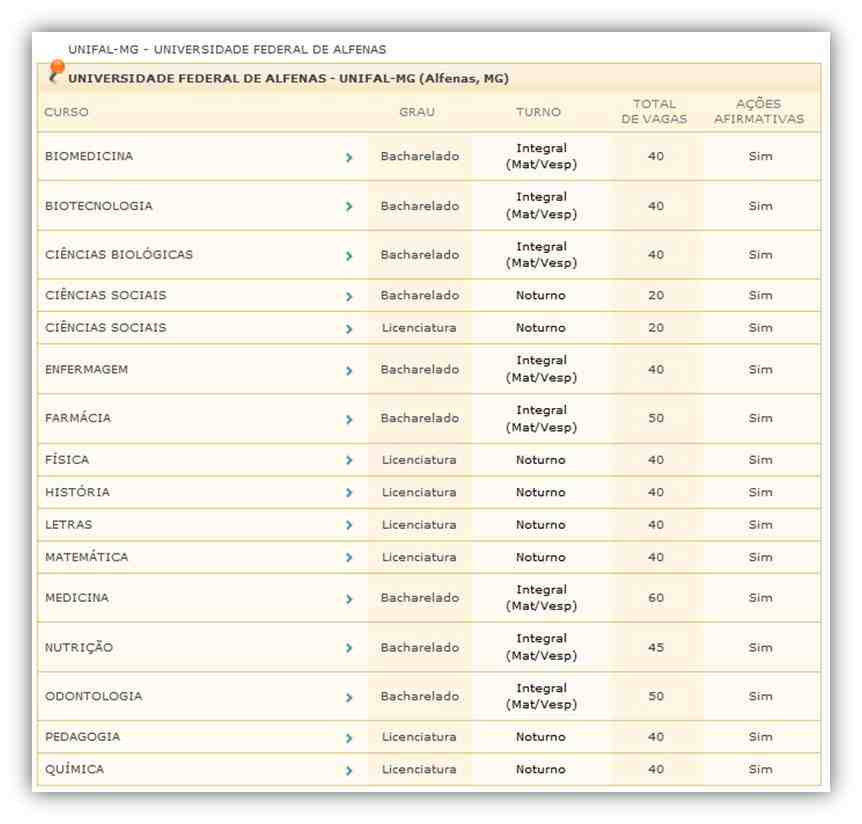This screenshot has width=862, height=824.
Task: Expand the BIOMEDICINA course arrow
Action: tap(349, 158)
